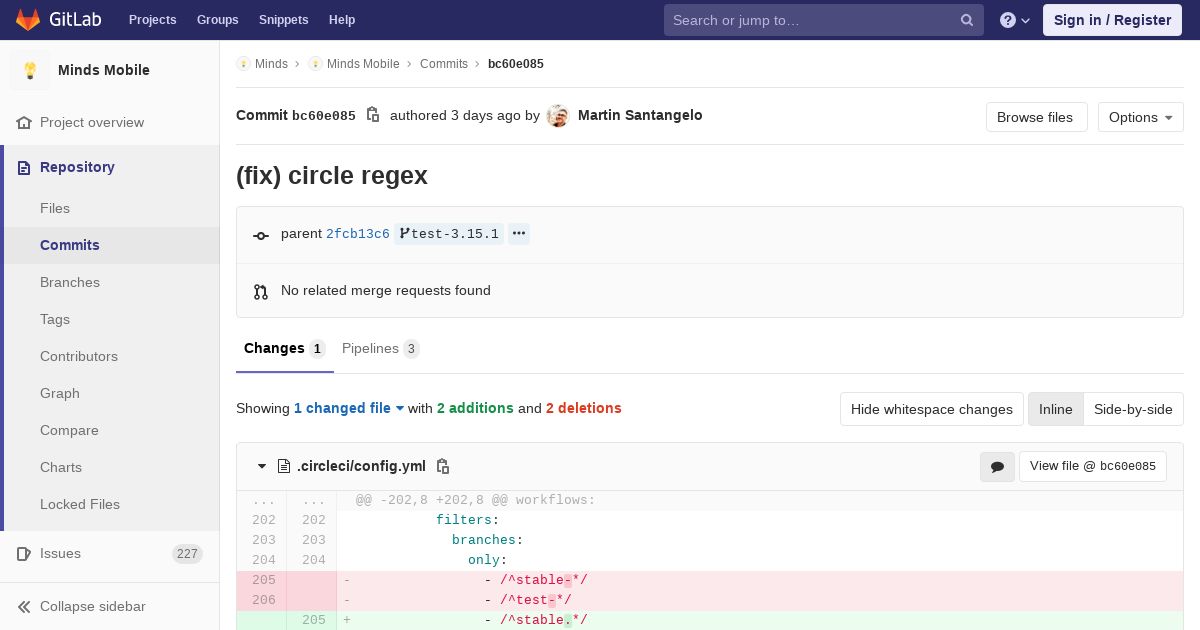Viewport: 1200px width, 630px height.
Task: Copy file path of .circleci/config.yml
Action: [443, 466]
